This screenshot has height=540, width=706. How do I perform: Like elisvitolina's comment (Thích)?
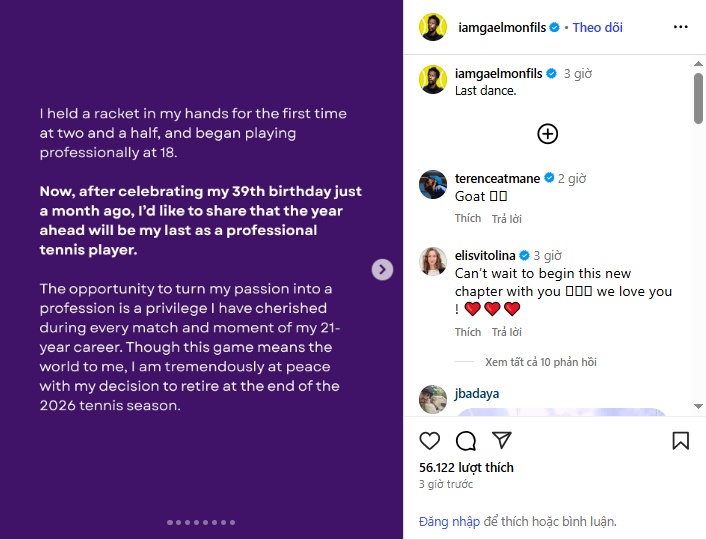tap(467, 332)
